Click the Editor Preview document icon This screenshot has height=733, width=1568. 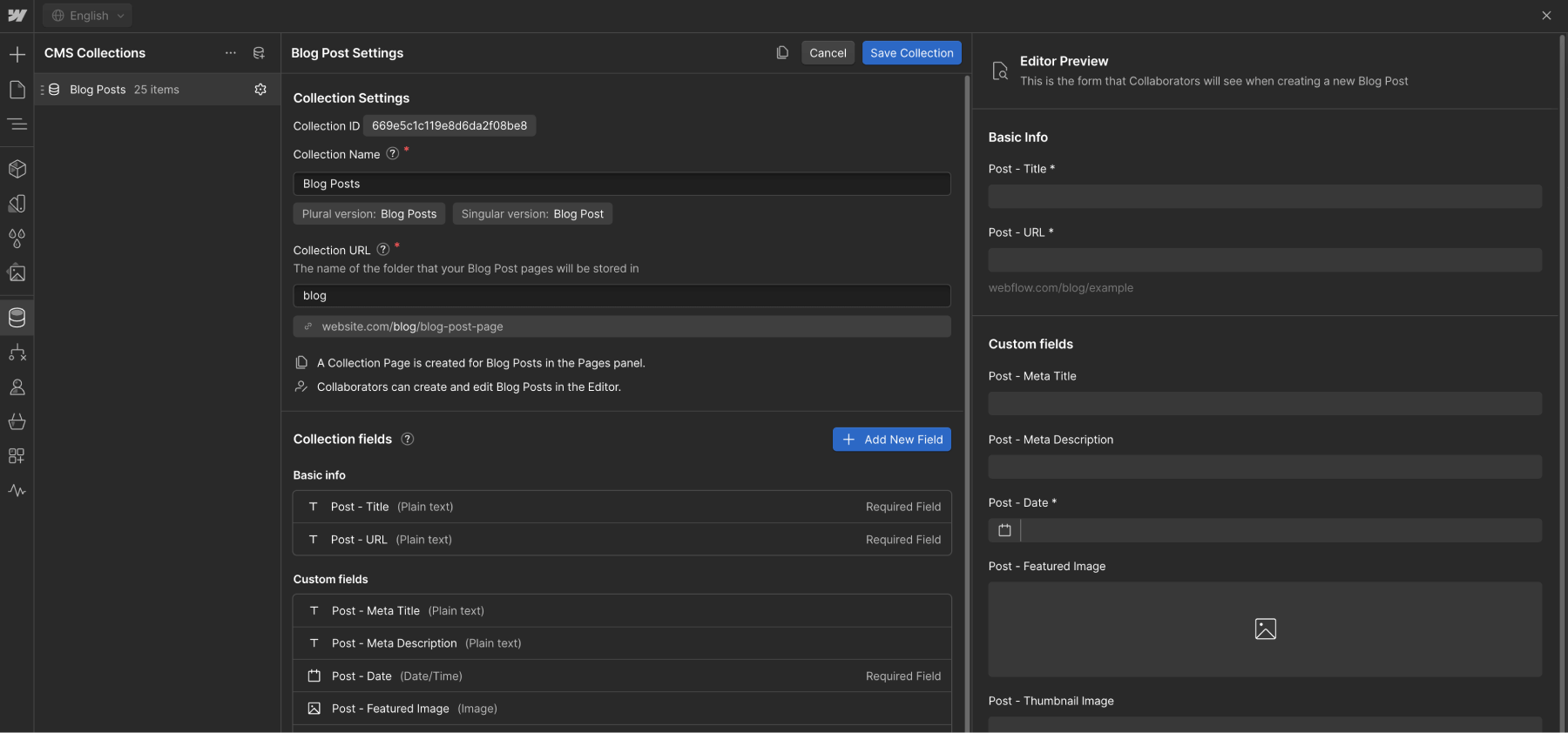(x=1000, y=71)
